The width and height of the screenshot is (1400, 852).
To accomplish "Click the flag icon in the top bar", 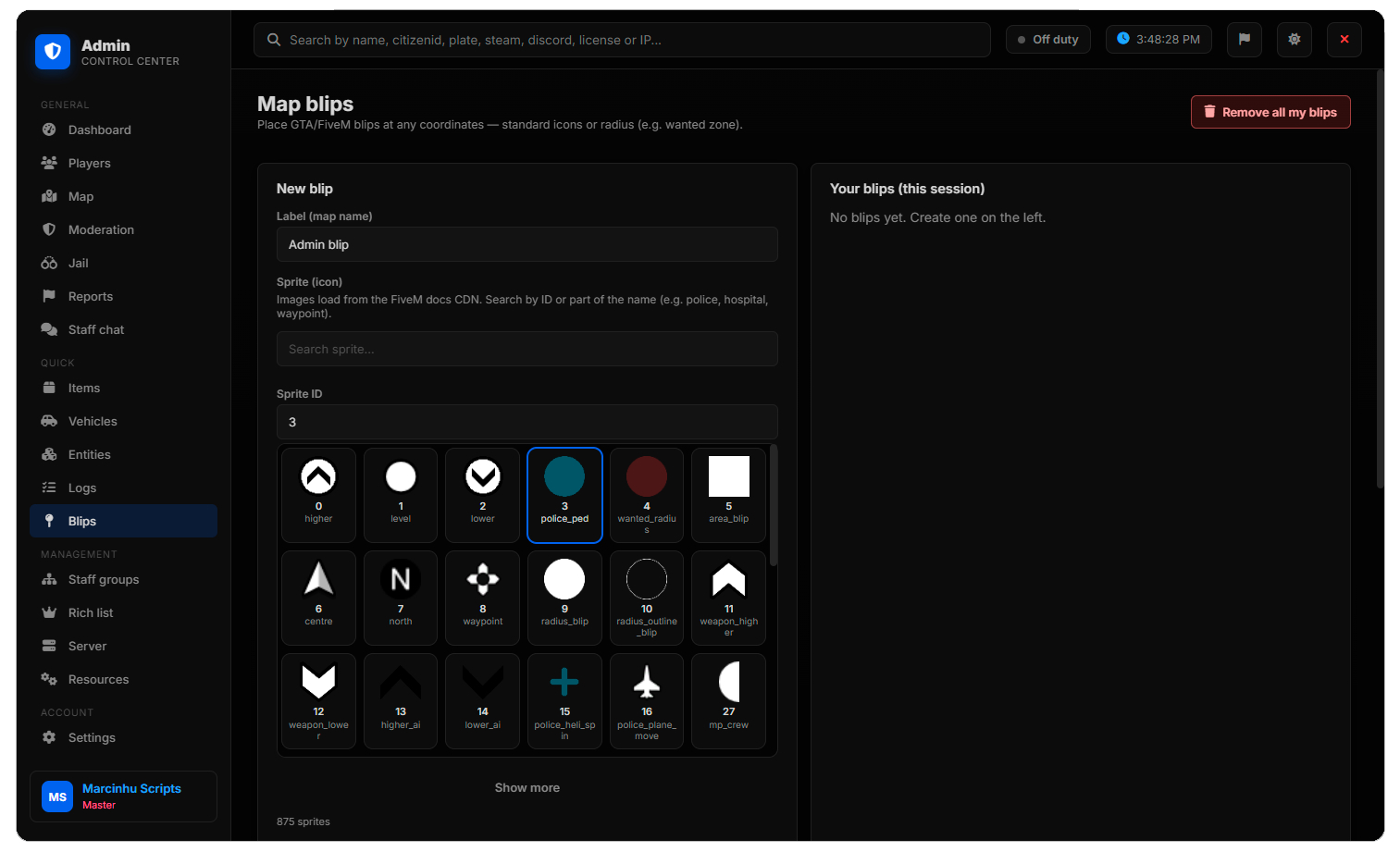I will pyautogui.click(x=1245, y=40).
